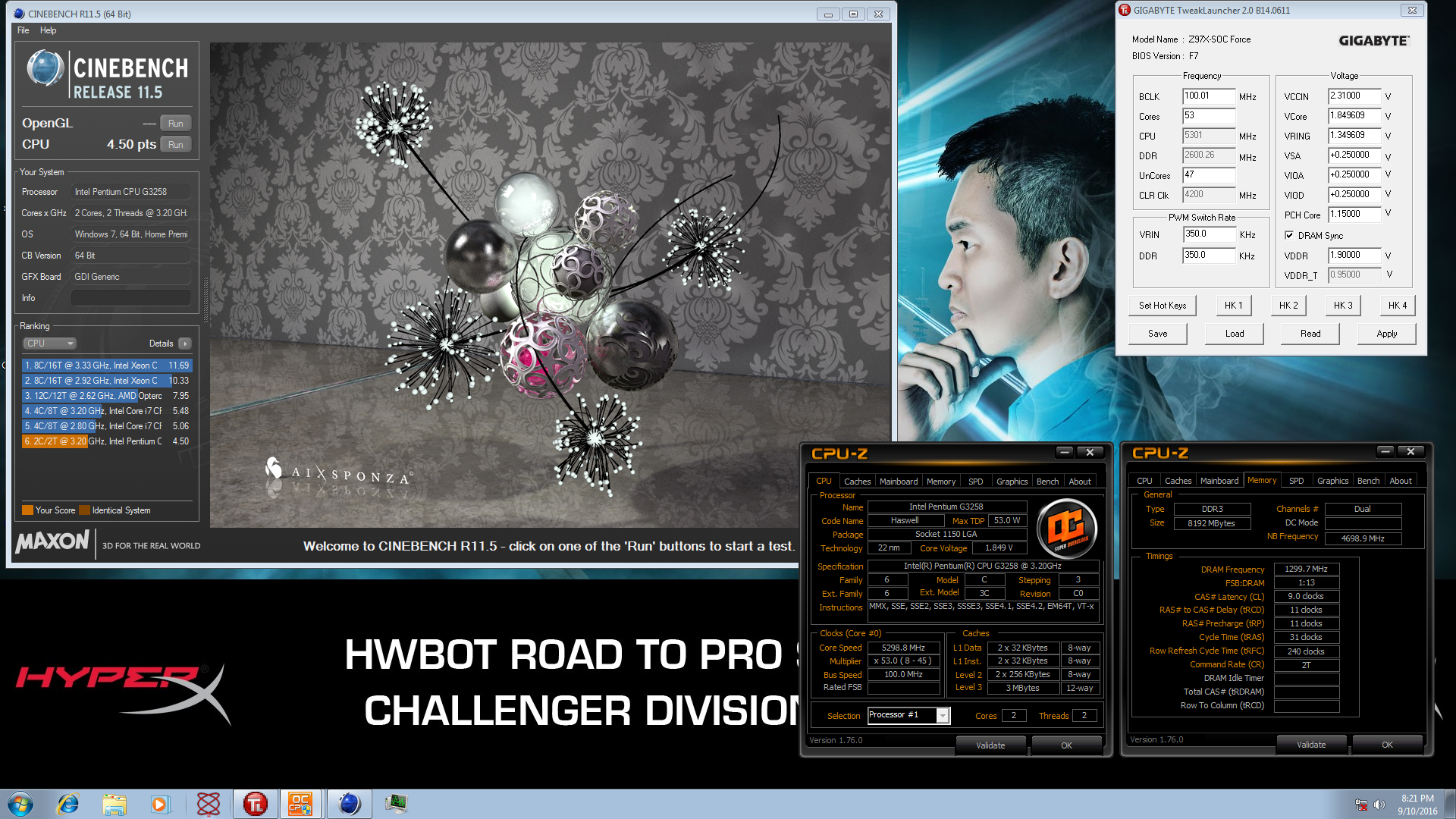Image resolution: width=1456 pixels, height=819 pixels.
Task: Click the Cinebench title bar icon
Action: (19, 14)
